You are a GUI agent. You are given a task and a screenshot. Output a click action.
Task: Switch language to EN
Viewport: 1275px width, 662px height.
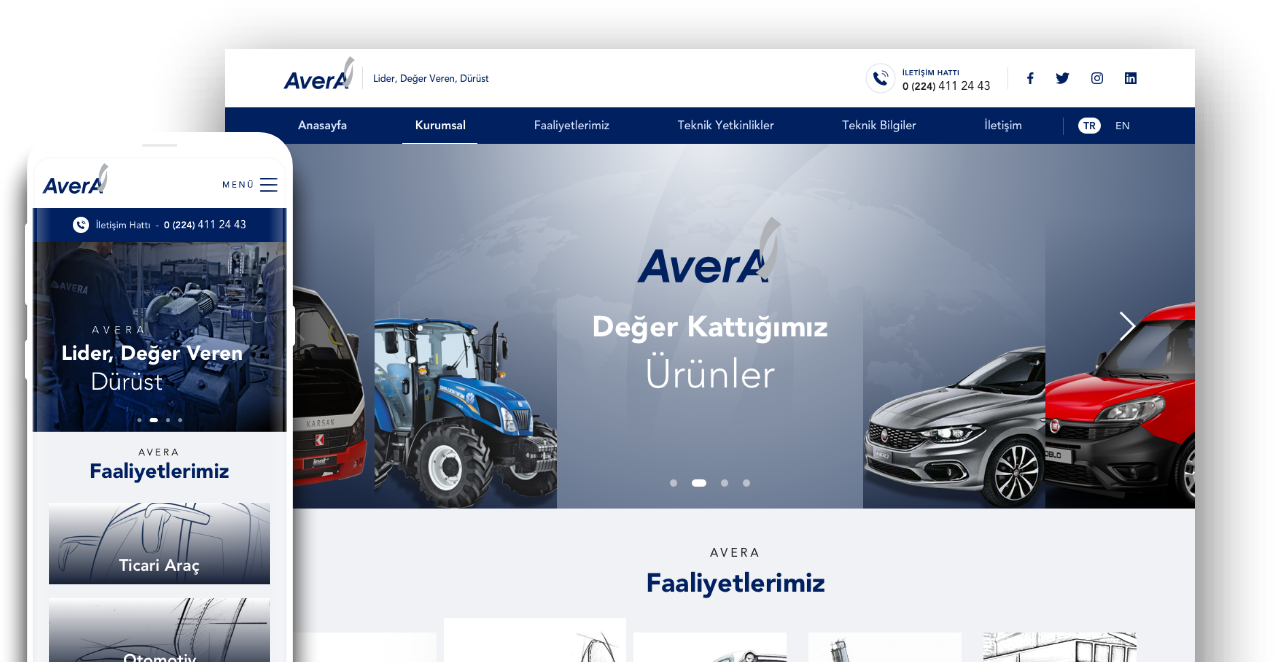click(1122, 126)
